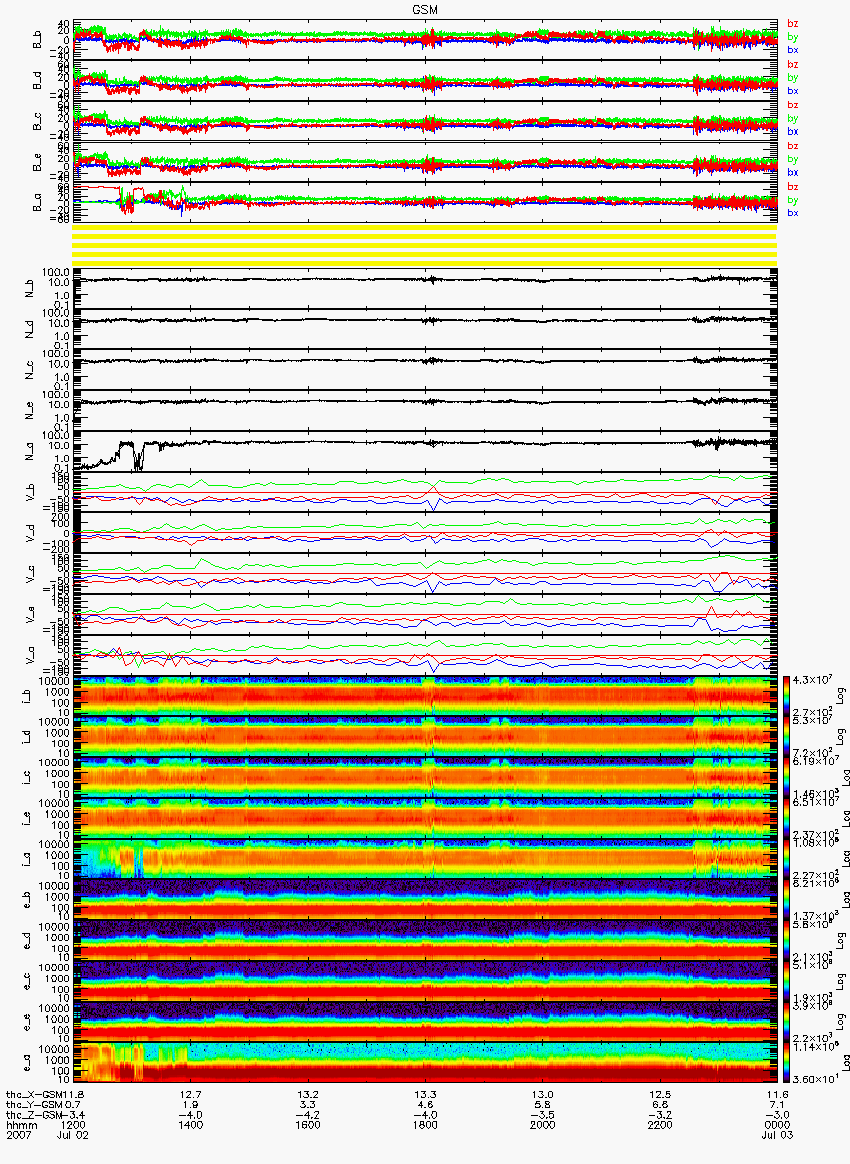Click the V_b velocity axis label
This screenshot has height=1164, width=850.
[x=30, y=491]
